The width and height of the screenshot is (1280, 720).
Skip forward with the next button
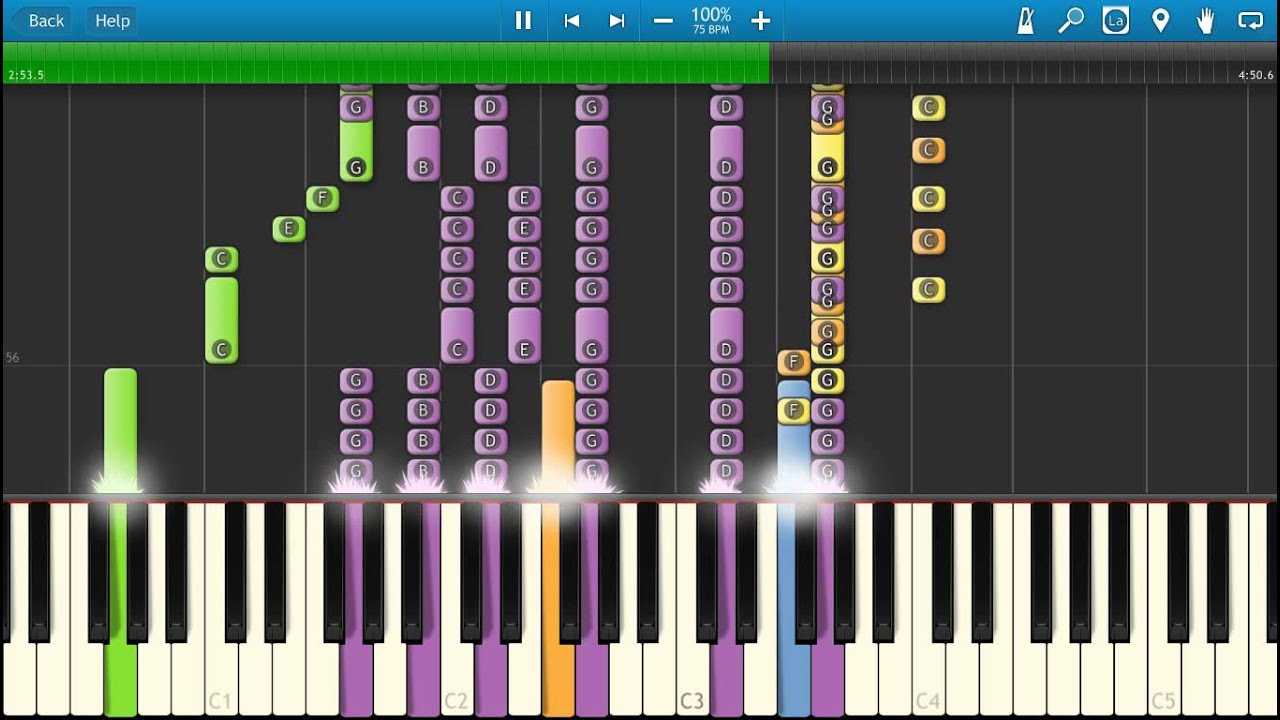617,20
